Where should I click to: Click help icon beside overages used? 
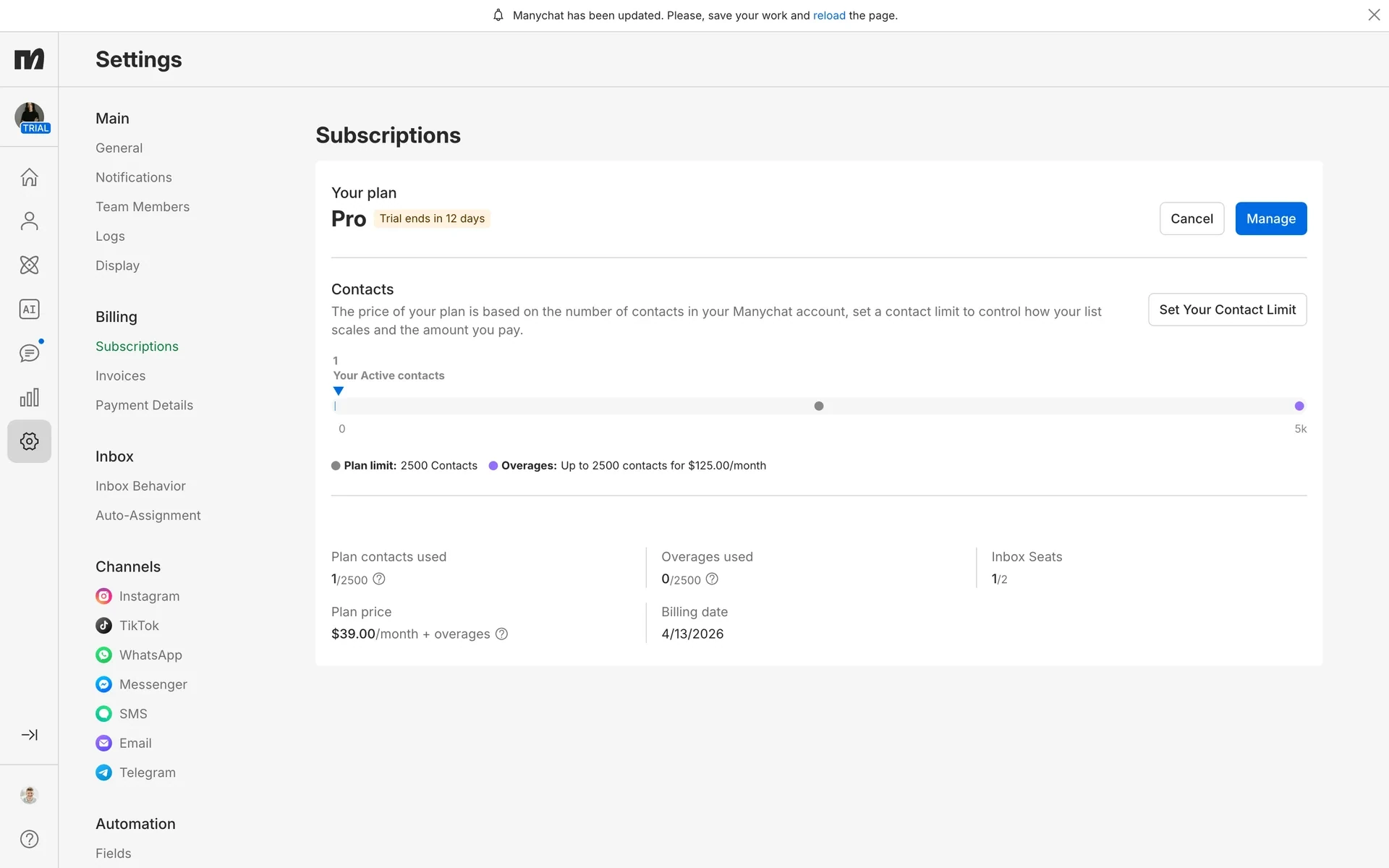[x=712, y=579]
